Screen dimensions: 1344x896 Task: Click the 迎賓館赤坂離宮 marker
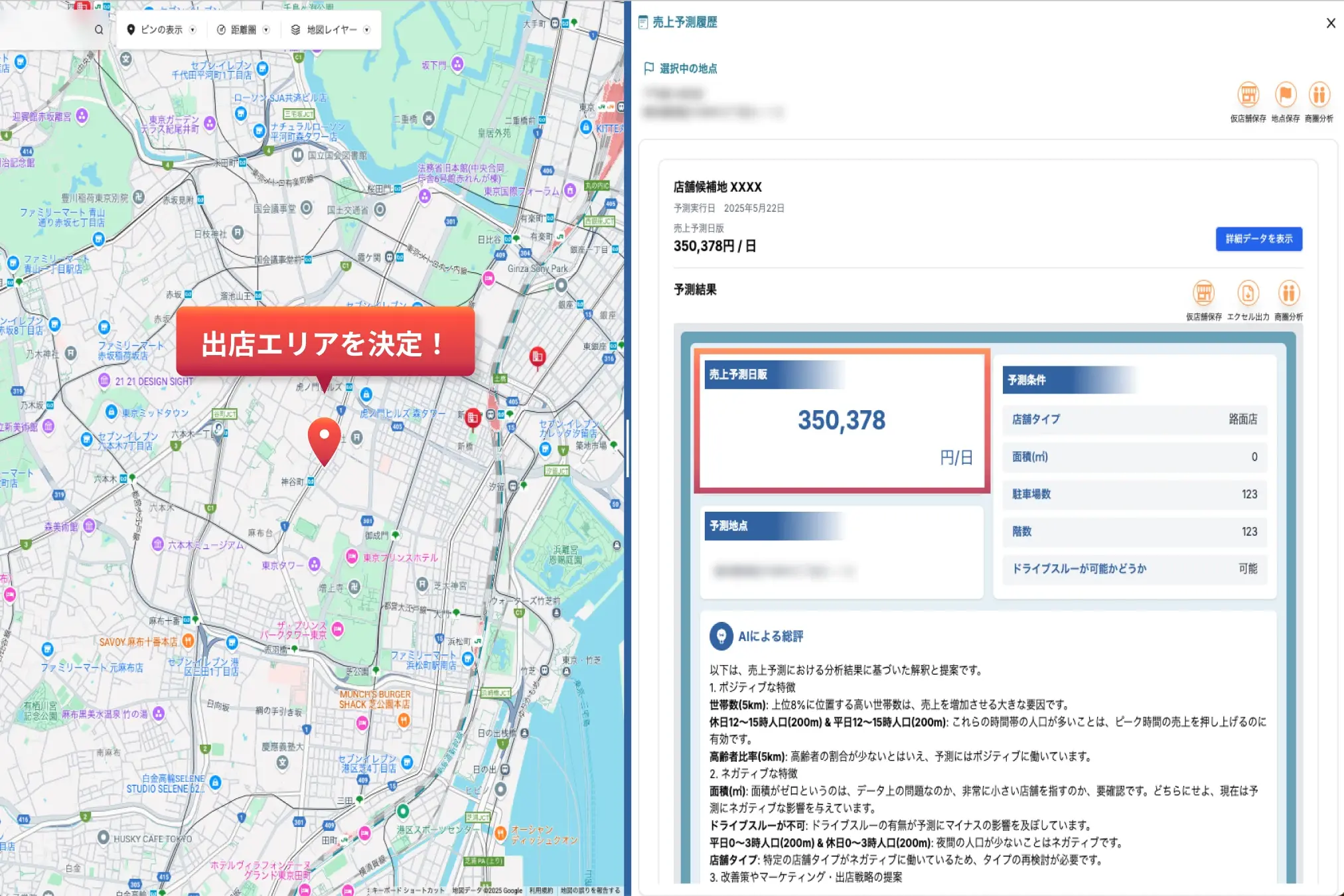[82, 116]
